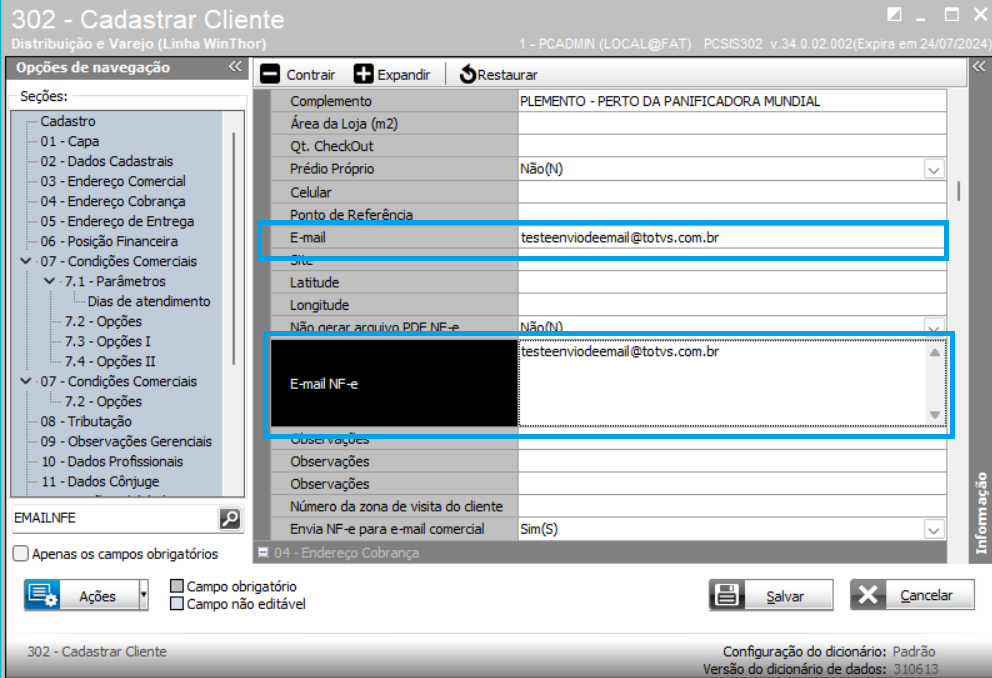Screen dimensions: 992x678
Task: Click the Cancelar button
Action: click(912, 595)
